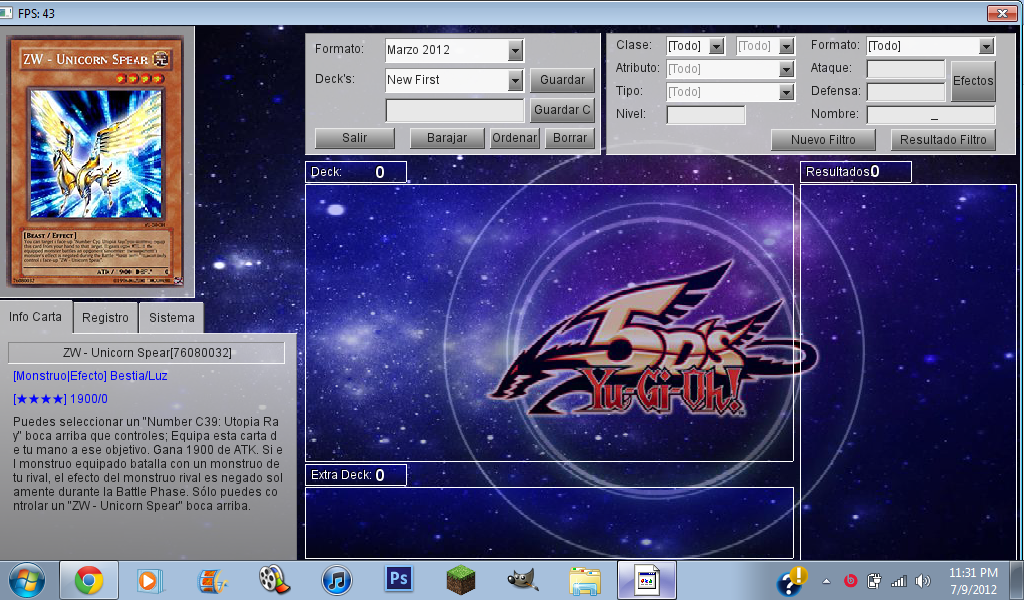Image resolution: width=1024 pixels, height=600 pixels.
Task: Open GIMP from the taskbar
Action: pyautogui.click(x=522, y=580)
